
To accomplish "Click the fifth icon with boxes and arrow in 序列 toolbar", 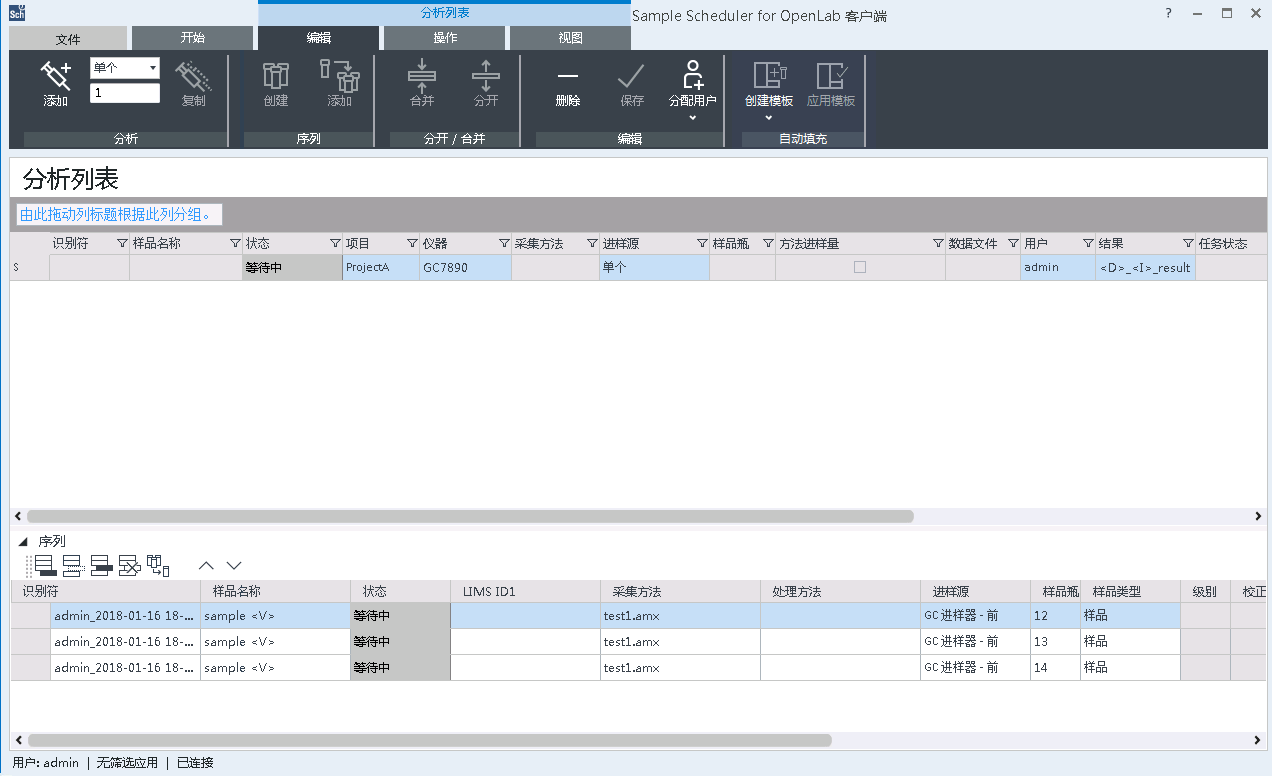I will (158, 566).
